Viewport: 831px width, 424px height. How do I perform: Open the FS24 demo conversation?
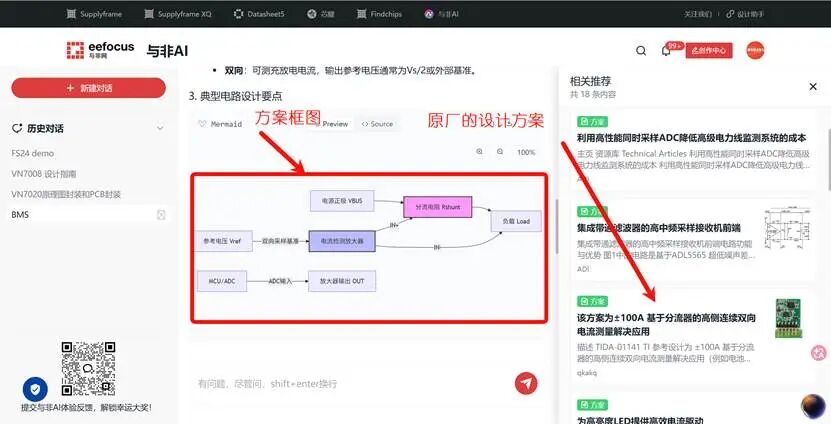tap(33, 153)
